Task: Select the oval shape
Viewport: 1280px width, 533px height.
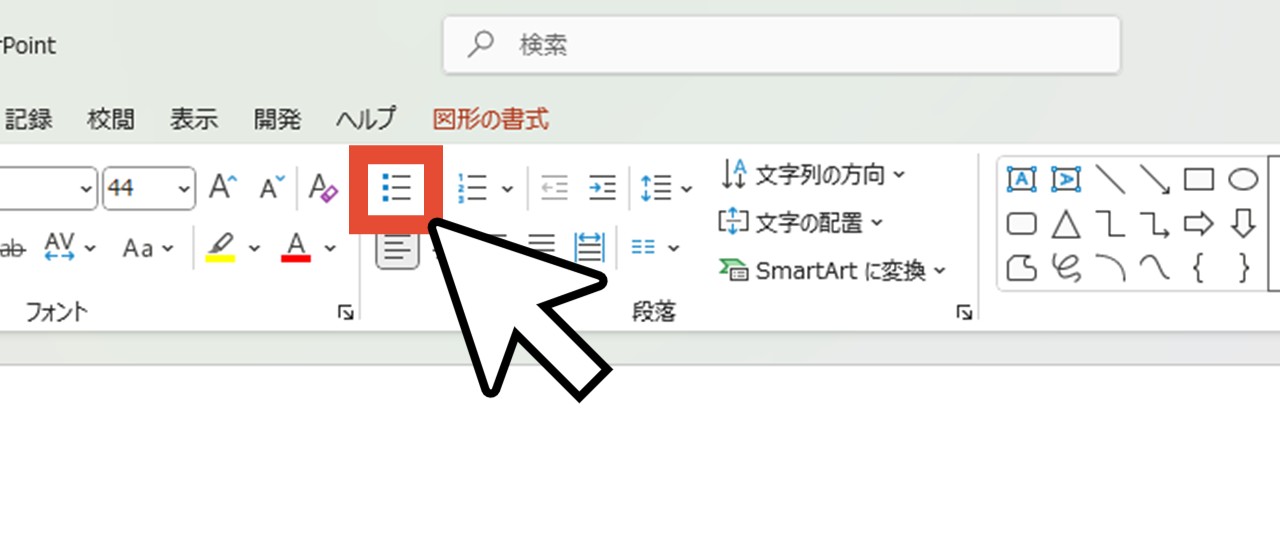Action: pos(1243,179)
